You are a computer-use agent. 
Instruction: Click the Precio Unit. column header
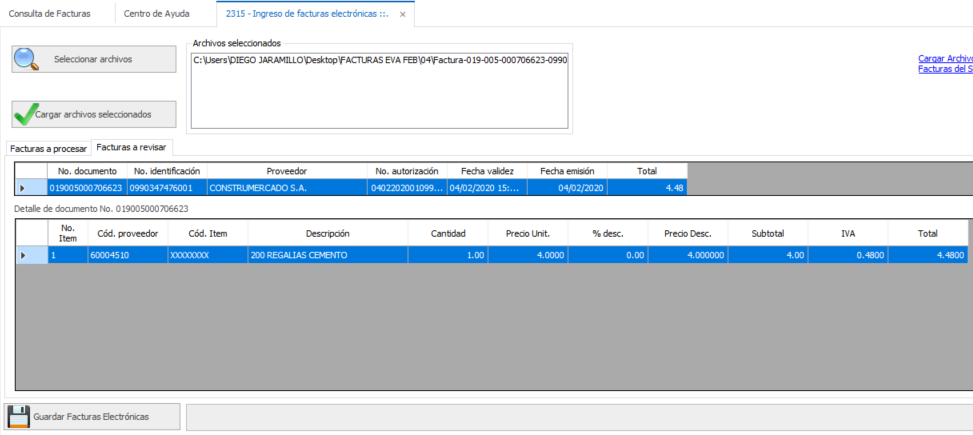[x=528, y=233]
